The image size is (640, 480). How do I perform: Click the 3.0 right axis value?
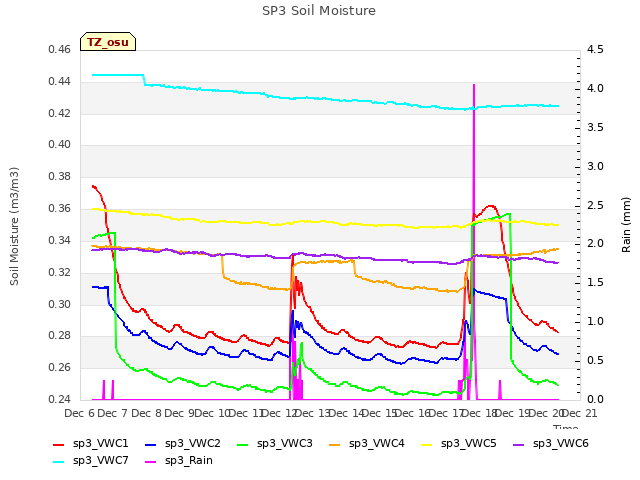[x=595, y=167]
